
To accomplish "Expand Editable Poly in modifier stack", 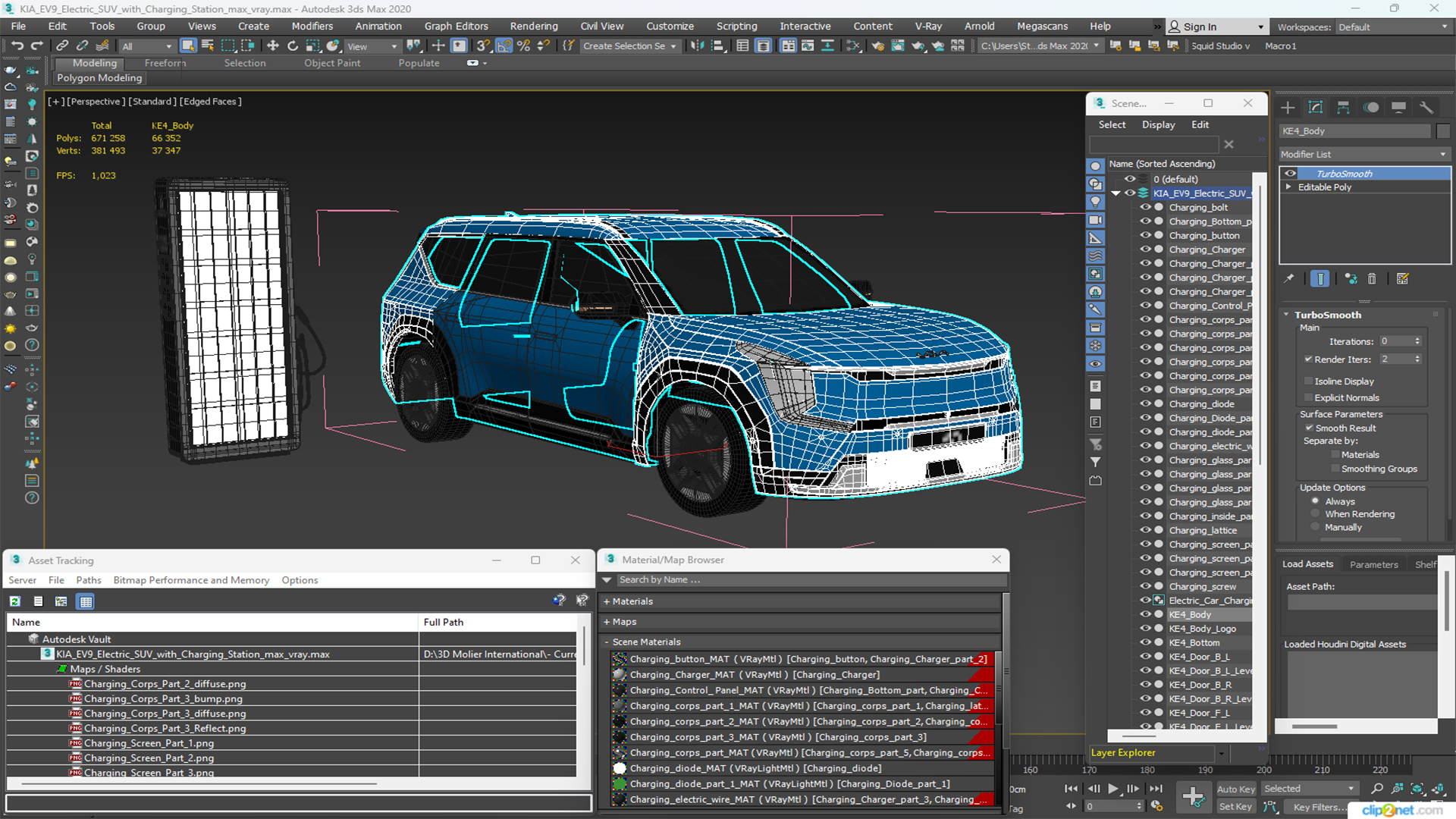I will click(1288, 187).
